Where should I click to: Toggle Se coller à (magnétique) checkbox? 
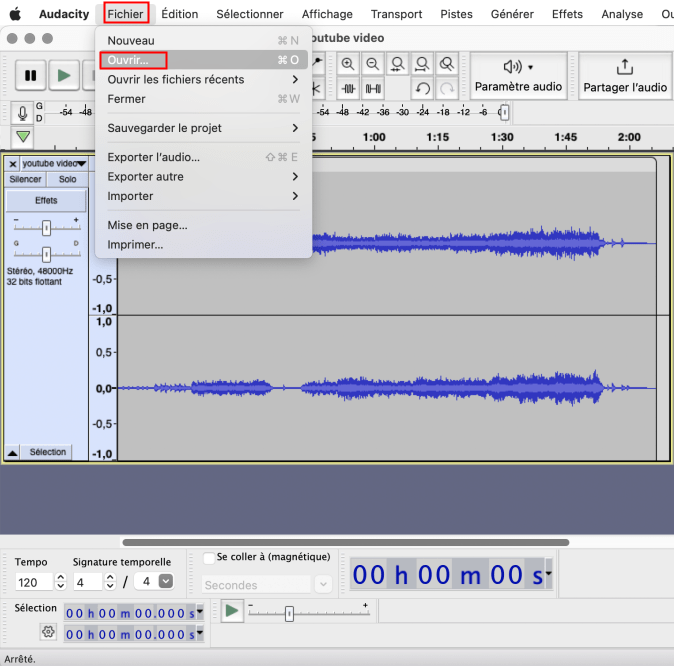tap(209, 558)
